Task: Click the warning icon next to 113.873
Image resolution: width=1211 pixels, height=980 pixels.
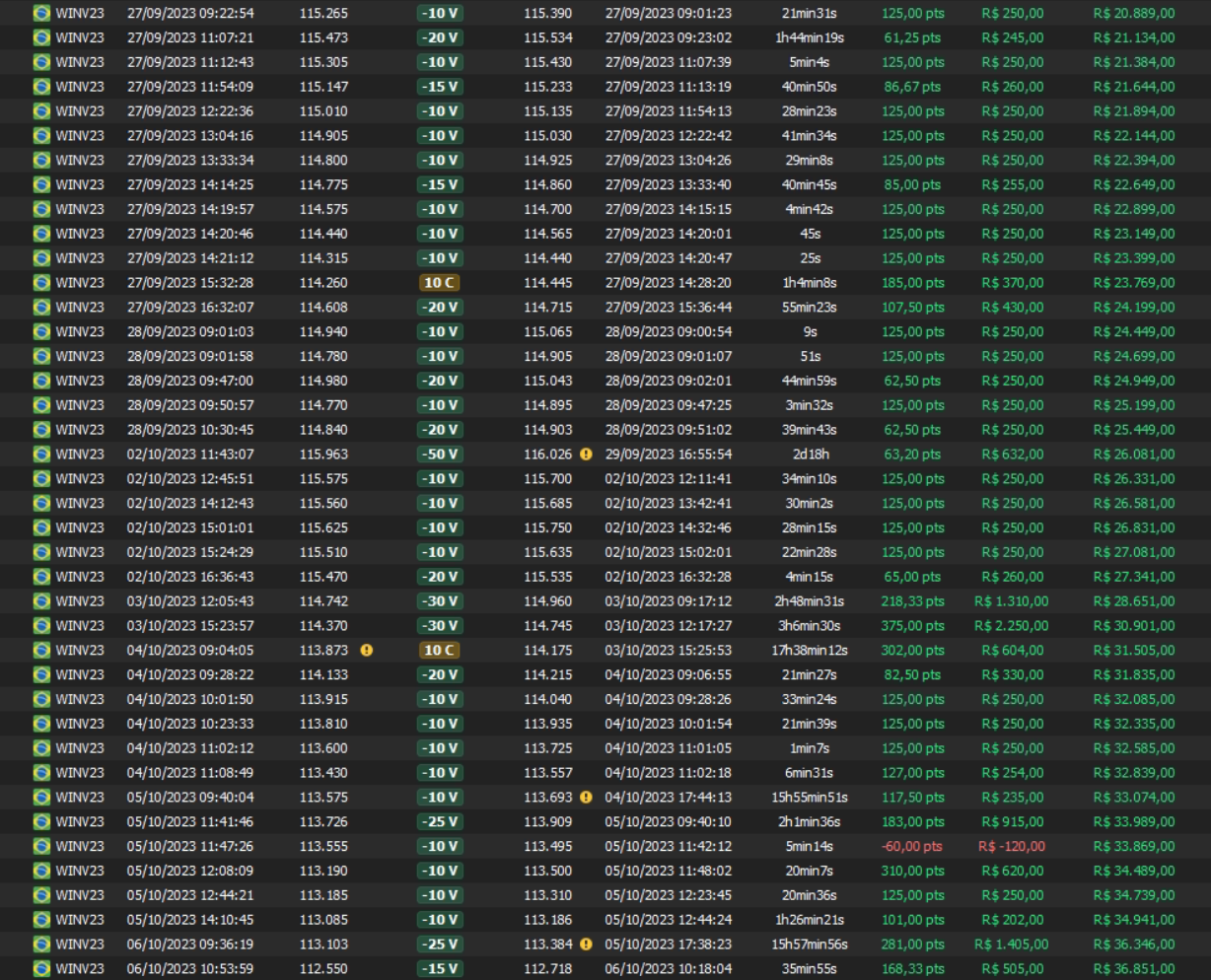Action: point(367,651)
